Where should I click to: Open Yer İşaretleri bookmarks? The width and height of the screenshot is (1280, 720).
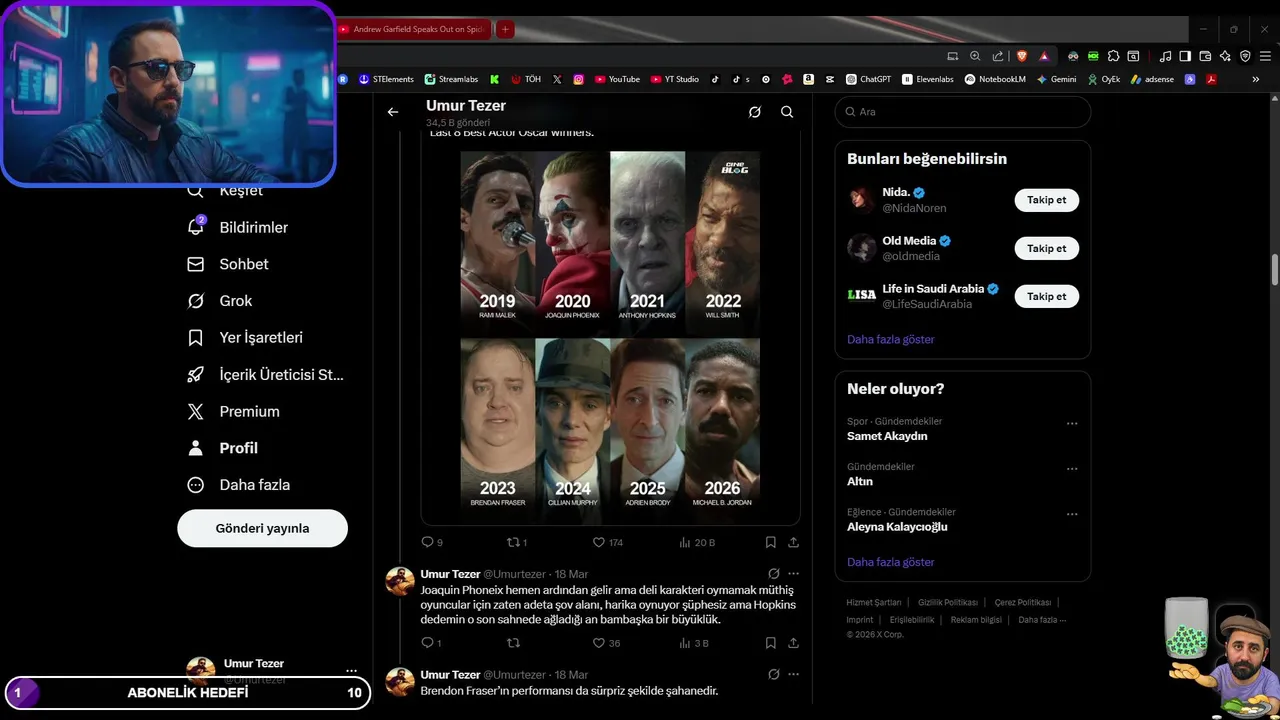[245, 338]
